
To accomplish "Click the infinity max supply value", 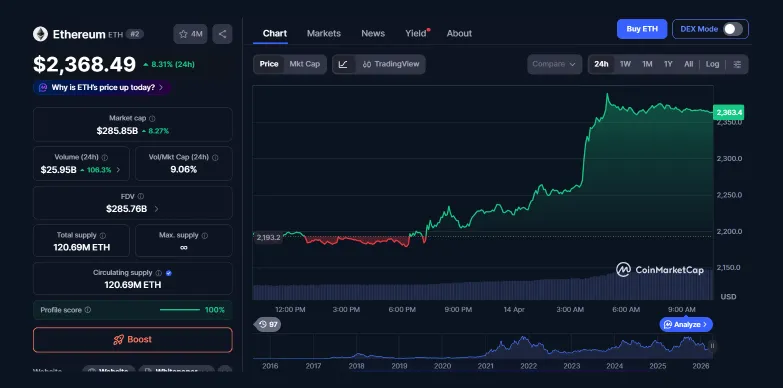I will [184, 247].
